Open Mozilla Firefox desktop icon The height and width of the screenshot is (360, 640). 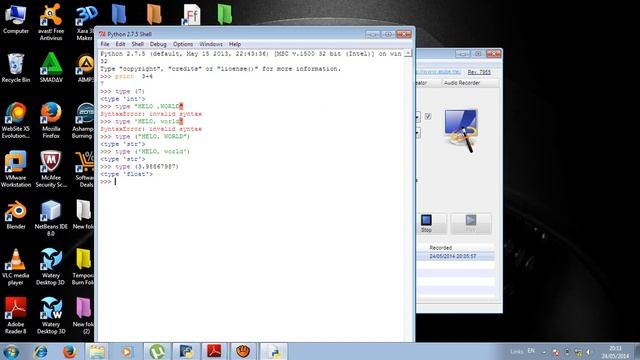pyautogui.click(x=51, y=120)
